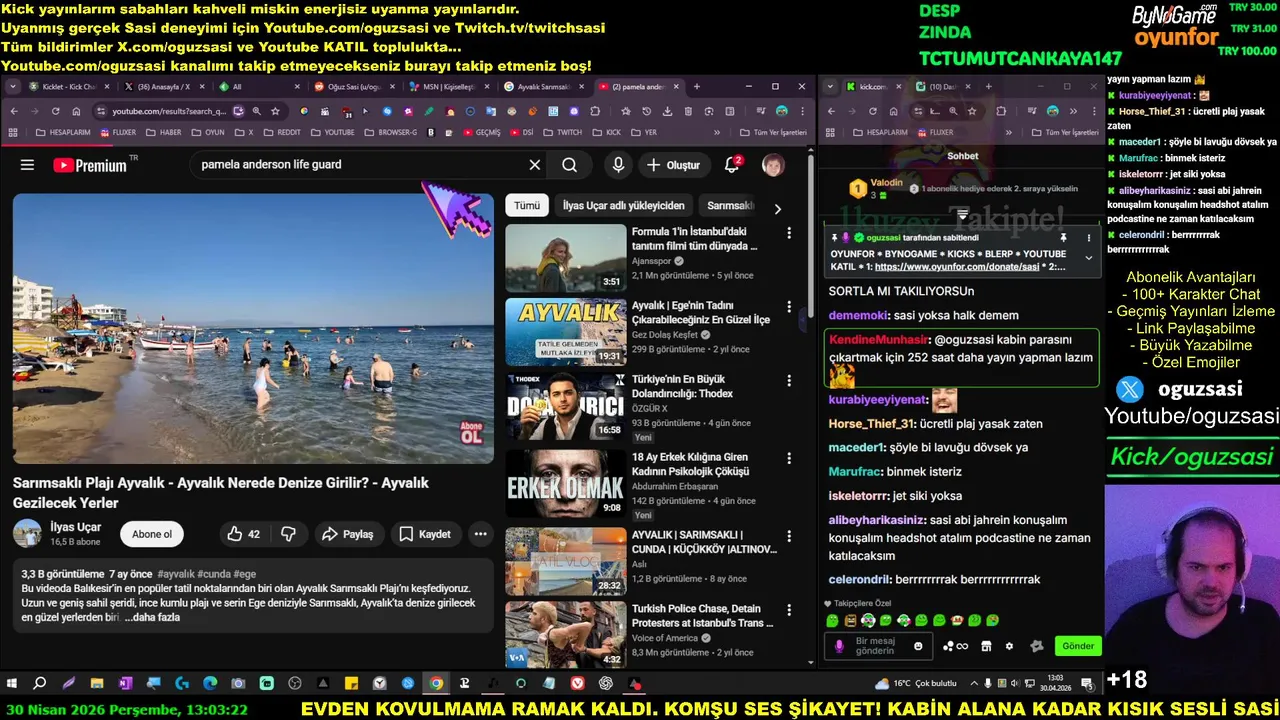
Task: Play the Sarımsaklı Plajı beach video
Action: point(253,329)
